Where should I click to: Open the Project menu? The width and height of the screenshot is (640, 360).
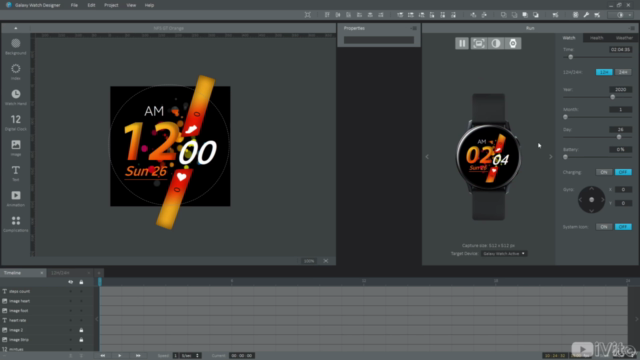click(x=111, y=5)
